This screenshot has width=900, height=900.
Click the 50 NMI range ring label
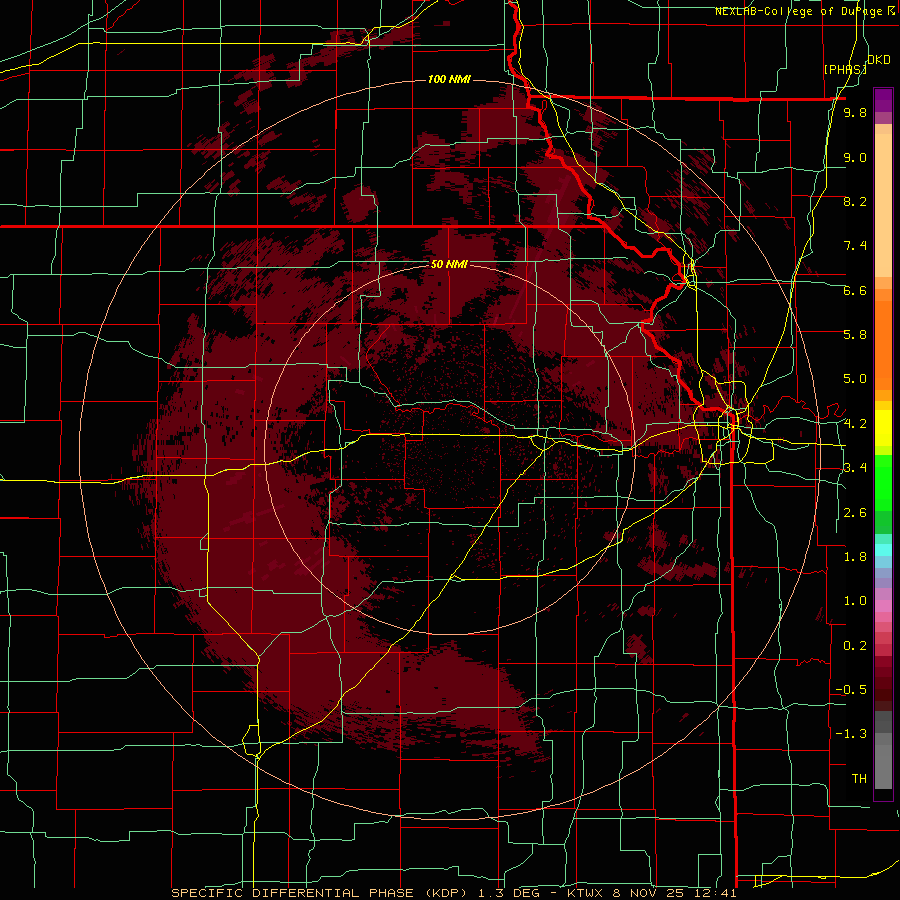(449, 264)
